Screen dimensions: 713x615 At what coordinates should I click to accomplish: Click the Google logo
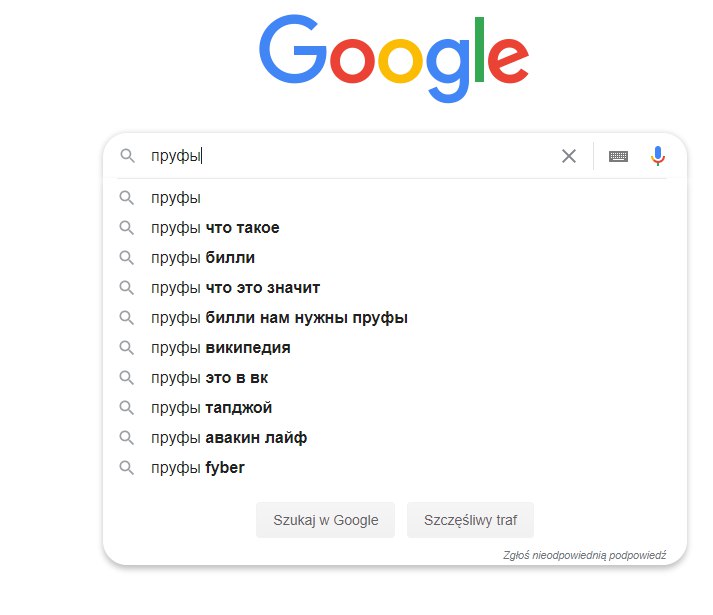click(394, 58)
